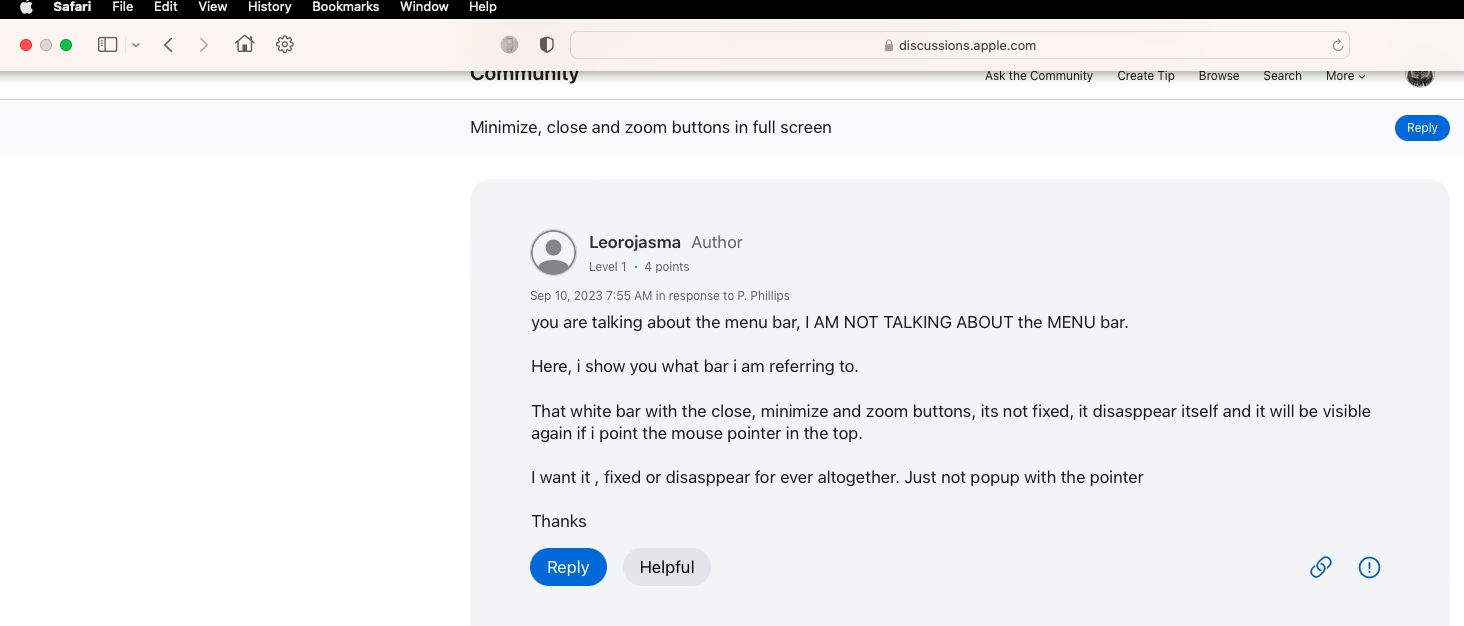Viewport: 1464px width, 626px height.
Task: Open the home page
Action: click(244, 45)
